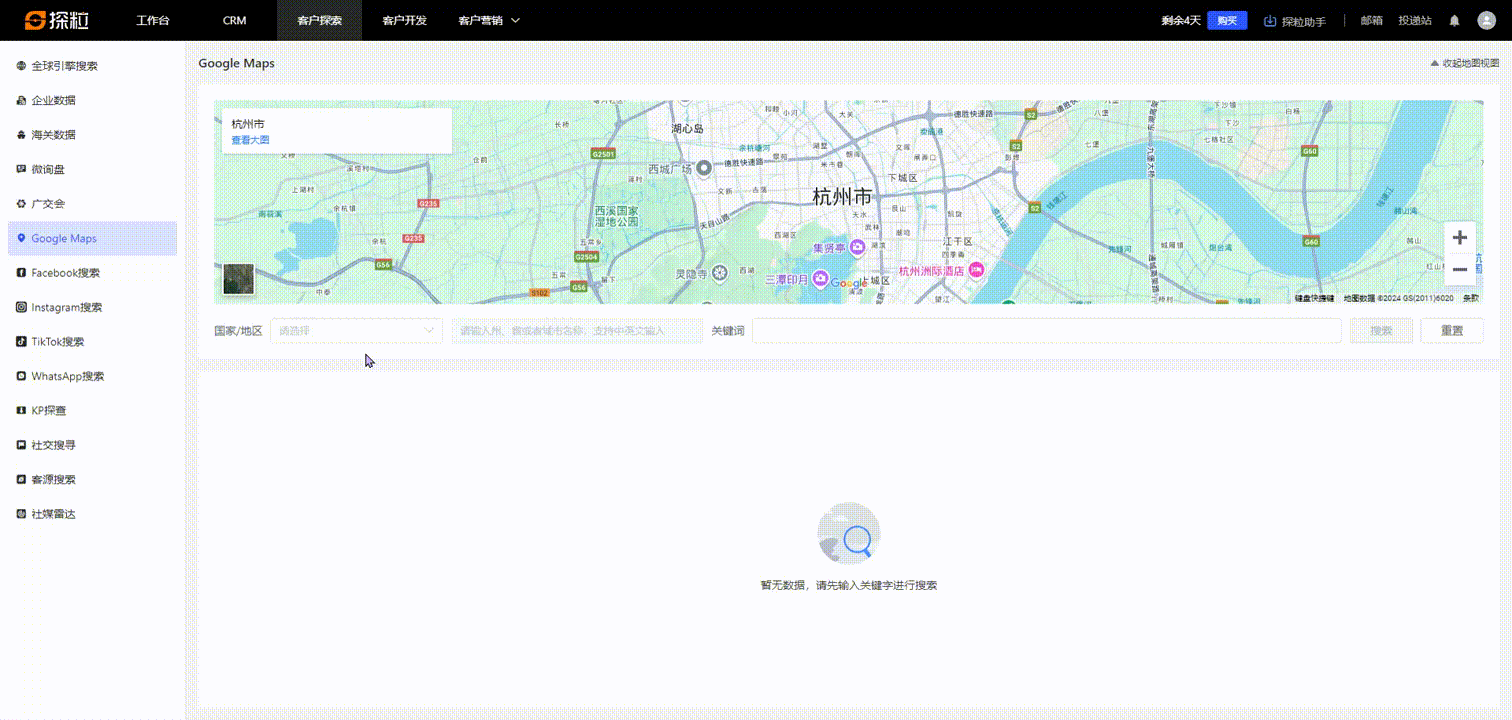Click the 剩余4天 trial text

point(1181,20)
